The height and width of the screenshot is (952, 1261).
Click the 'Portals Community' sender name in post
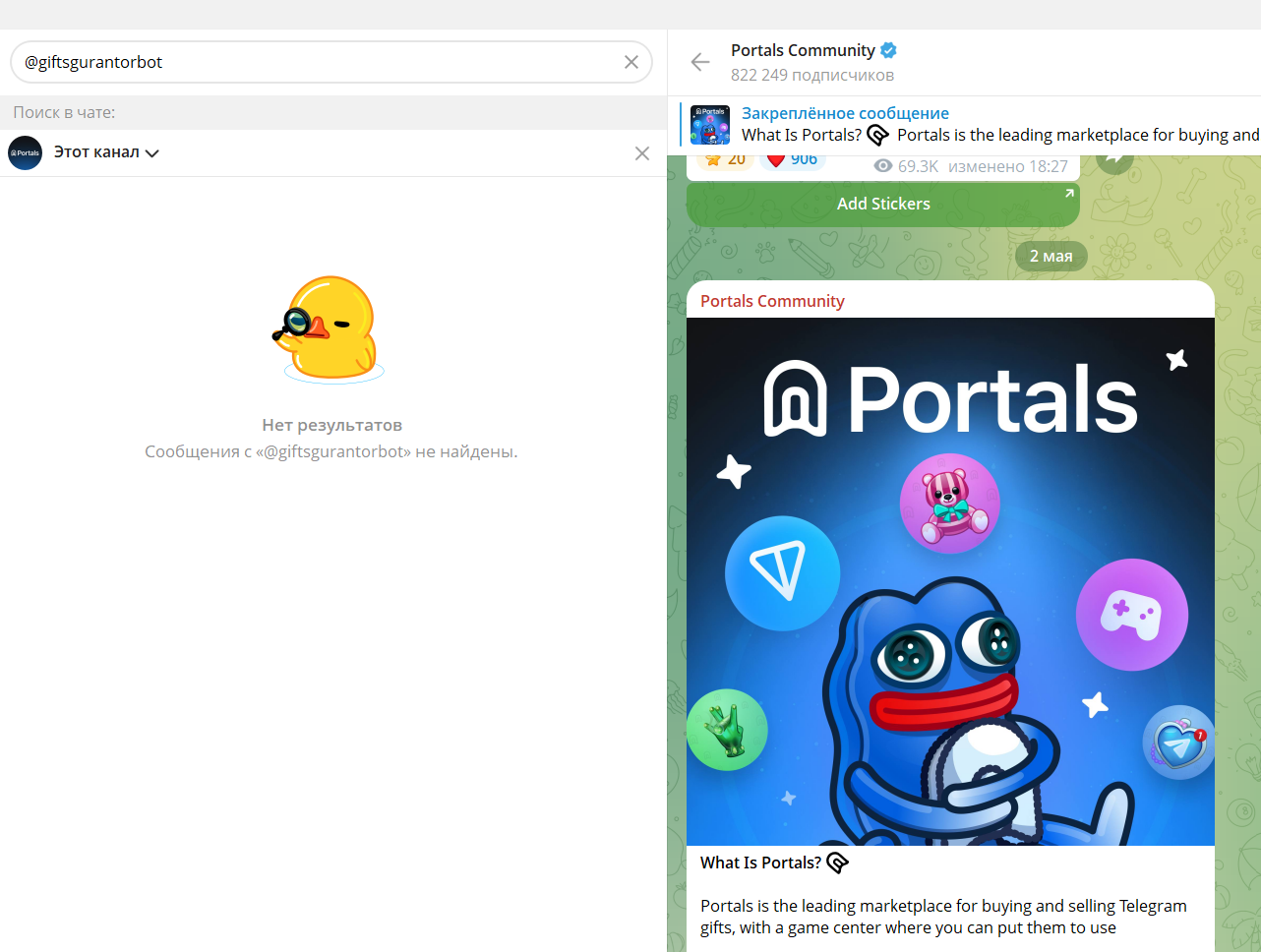point(772,301)
